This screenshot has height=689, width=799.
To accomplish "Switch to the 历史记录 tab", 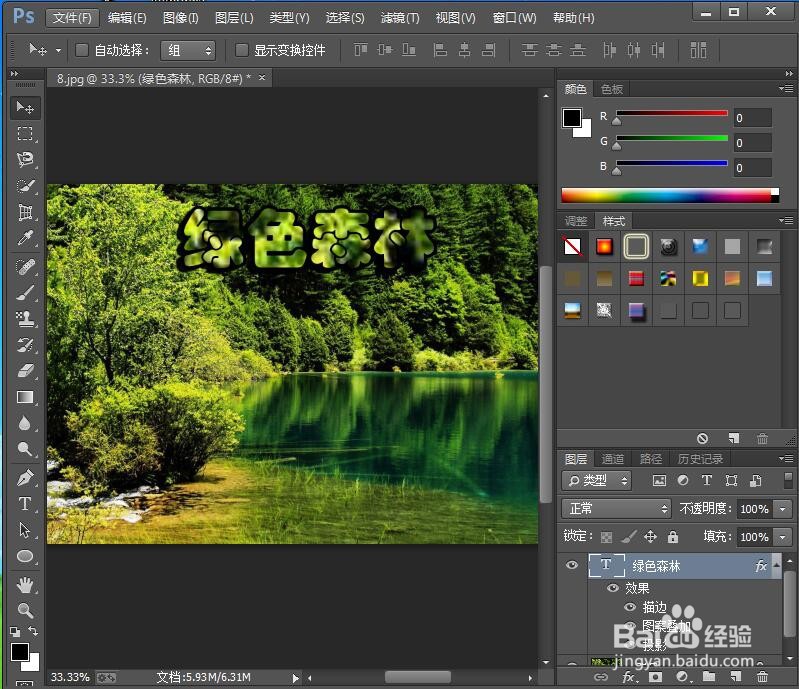I will pyautogui.click(x=700, y=459).
